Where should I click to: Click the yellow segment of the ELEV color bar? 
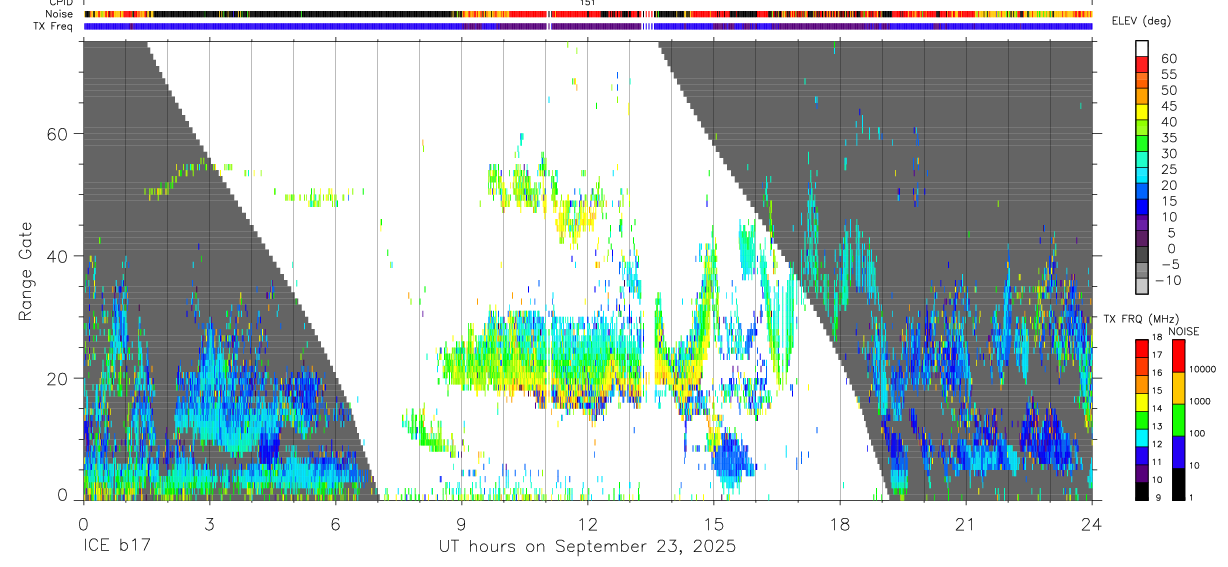tap(1142, 111)
